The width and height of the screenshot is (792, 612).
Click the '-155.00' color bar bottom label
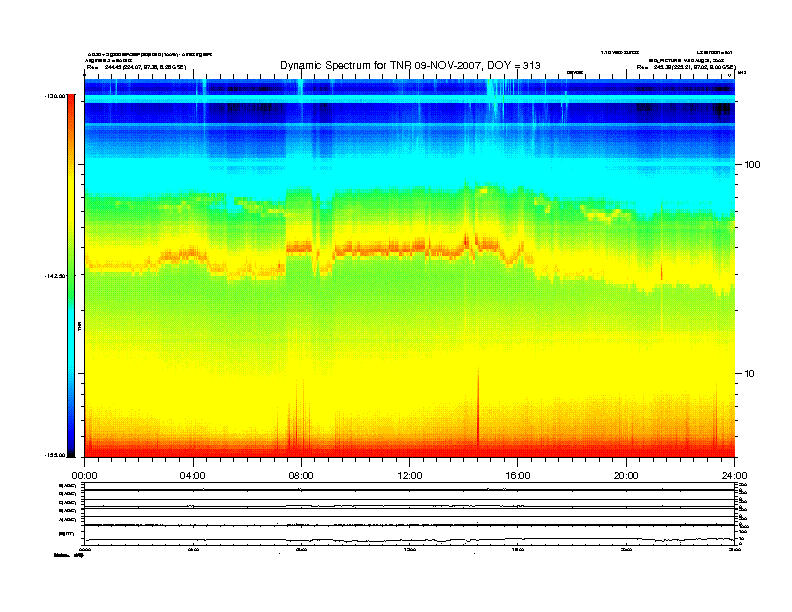(x=55, y=455)
